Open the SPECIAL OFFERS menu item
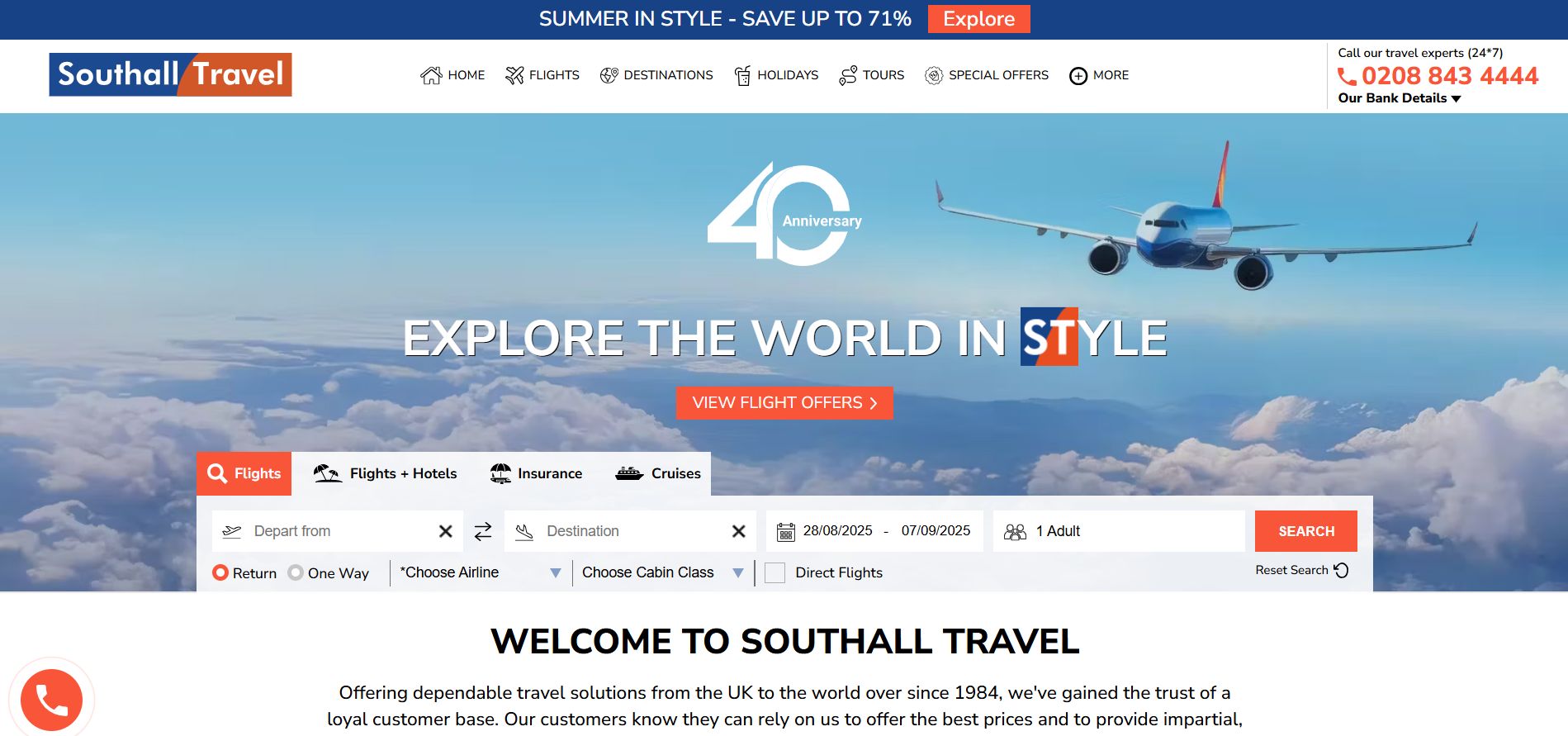 click(x=987, y=75)
